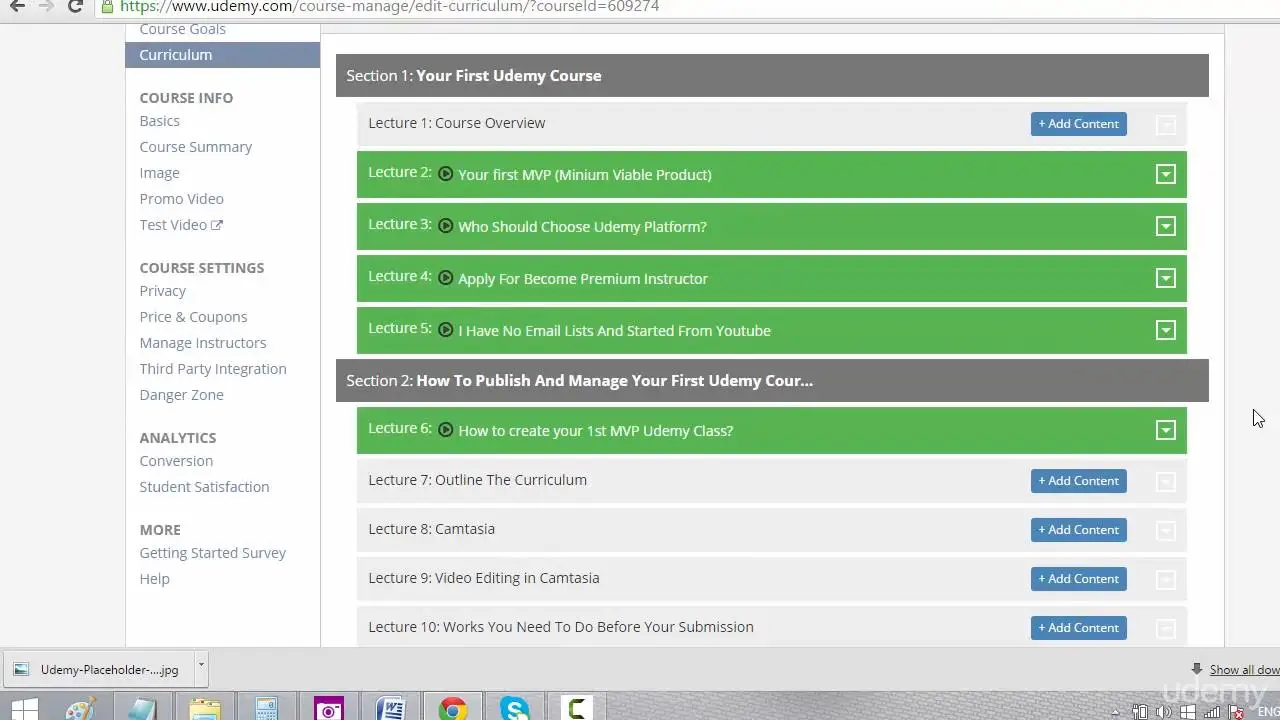
Task: Expand Lecture 8 Camtasia dropdown arrow
Action: click(1165, 531)
